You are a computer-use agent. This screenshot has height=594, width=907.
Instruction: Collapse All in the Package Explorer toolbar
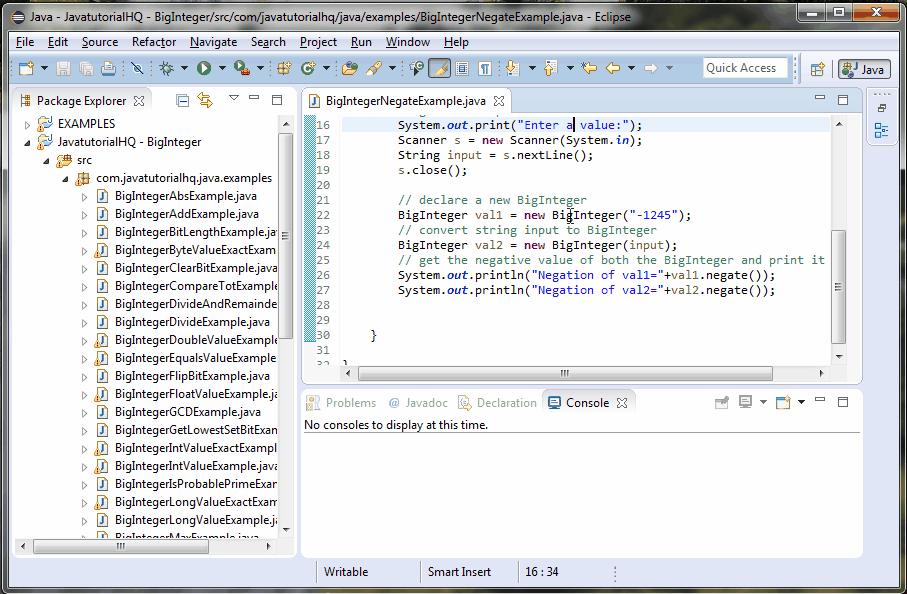click(181, 99)
